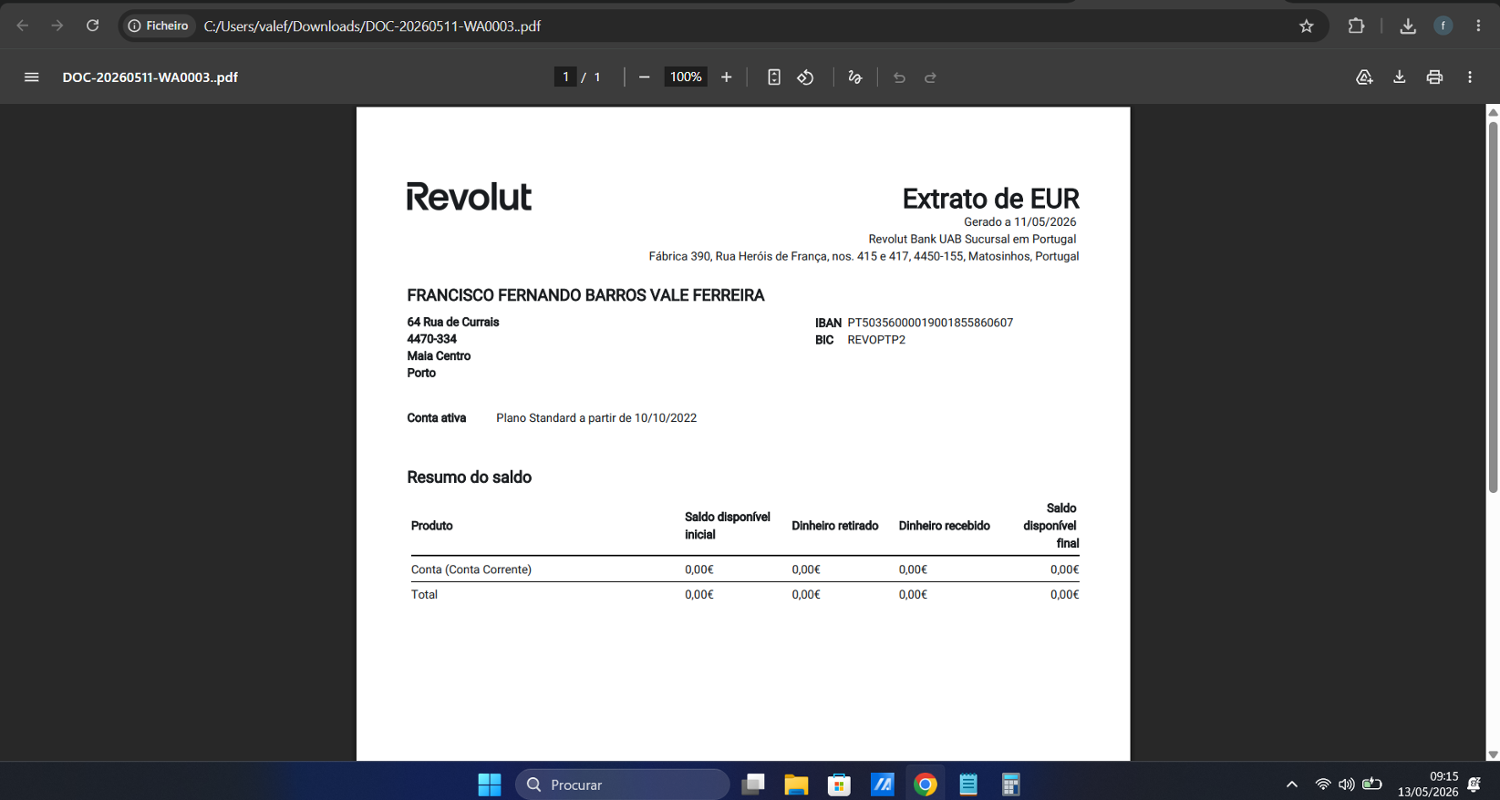Click the zoom out minus button
1500x800 pixels.
pyautogui.click(x=644, y=77)
